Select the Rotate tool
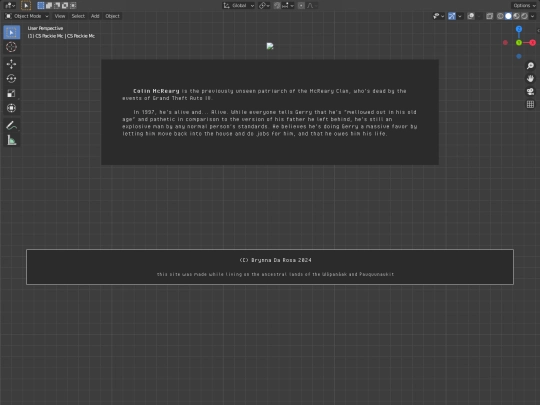Viewport: 540px width, 405px height. (11, 79)
